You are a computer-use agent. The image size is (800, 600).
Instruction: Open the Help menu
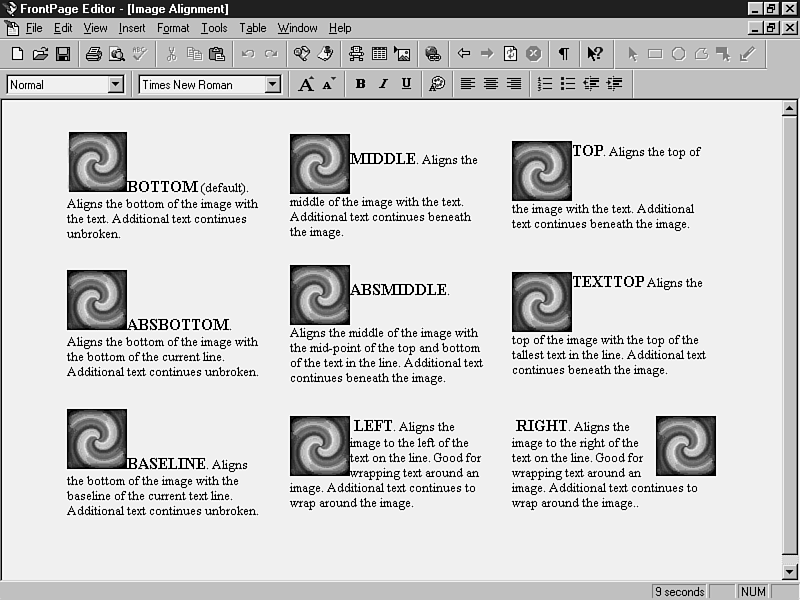click(340, 28)
